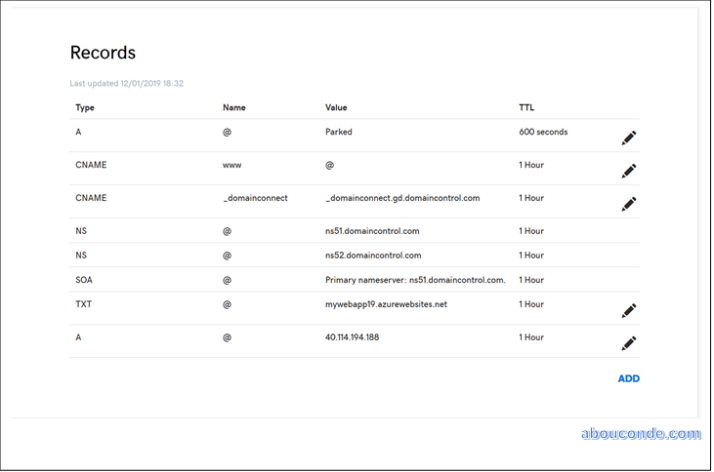Click the TTL column header
This screenshot has height=472, width=714.
pyautogui.click(x=527, y=107)
